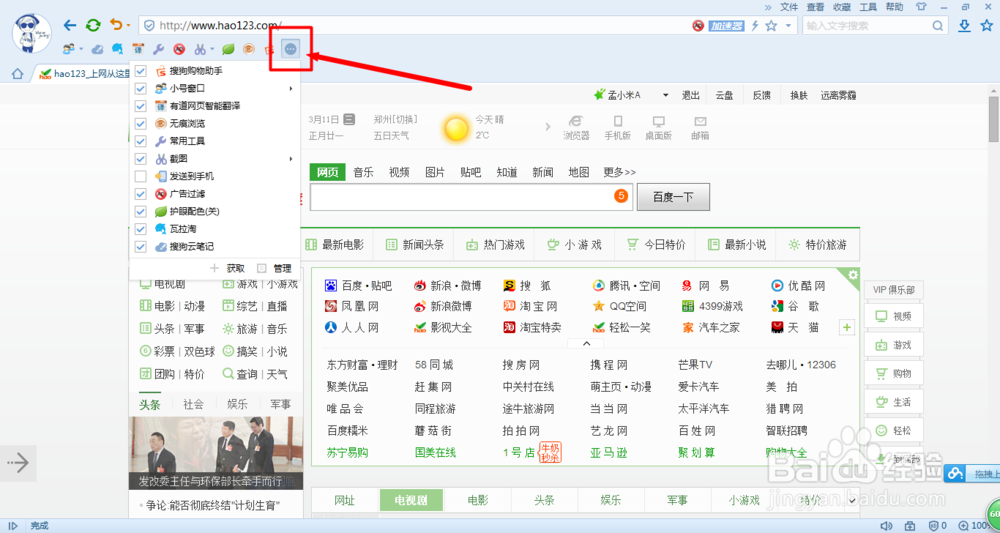Open the dropdown arrow beside undo icon
1000x533 pixels.
click(x=128, y=26)
